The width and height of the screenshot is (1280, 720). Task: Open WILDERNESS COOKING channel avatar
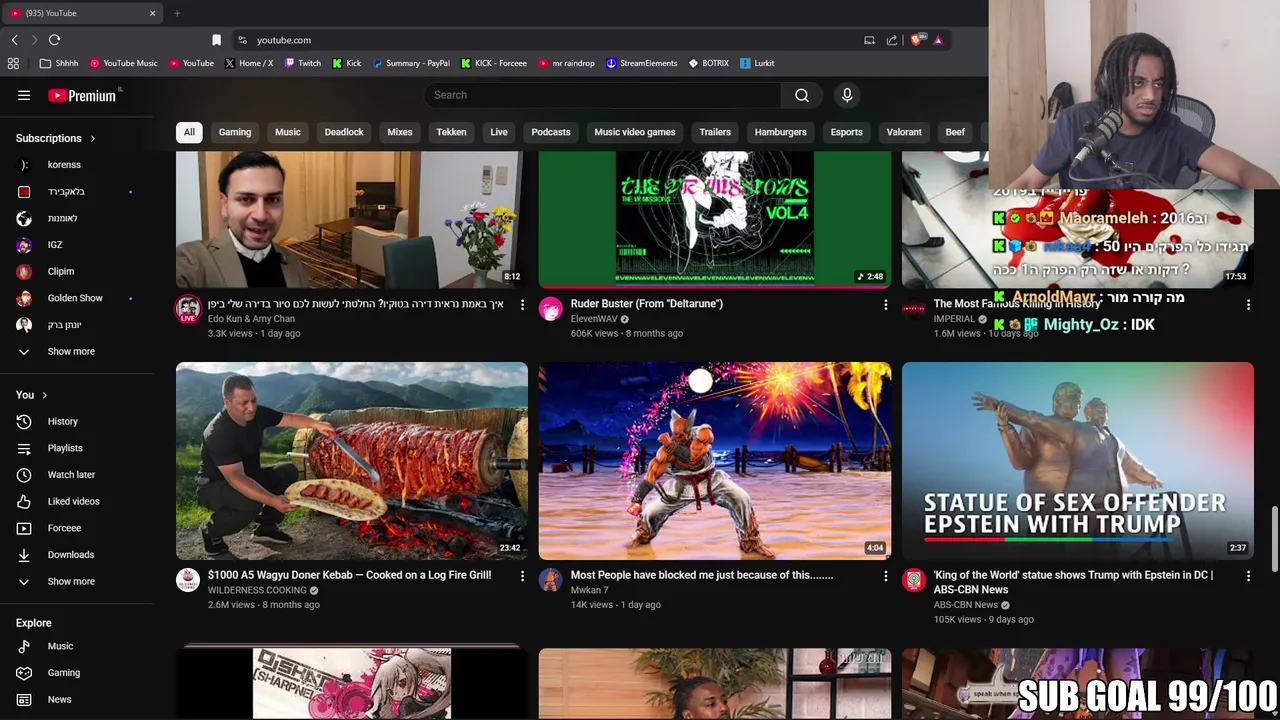(x=188, y=580)
